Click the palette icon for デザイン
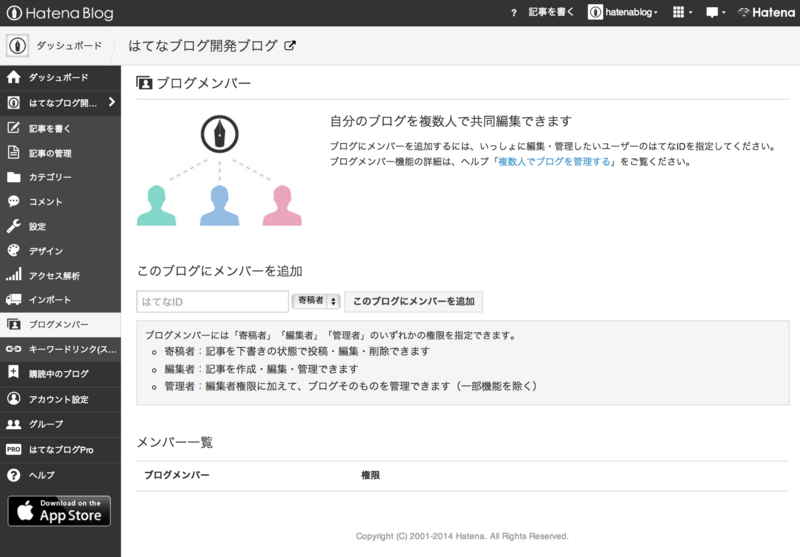The image size is (800, 557). [14, 250]
